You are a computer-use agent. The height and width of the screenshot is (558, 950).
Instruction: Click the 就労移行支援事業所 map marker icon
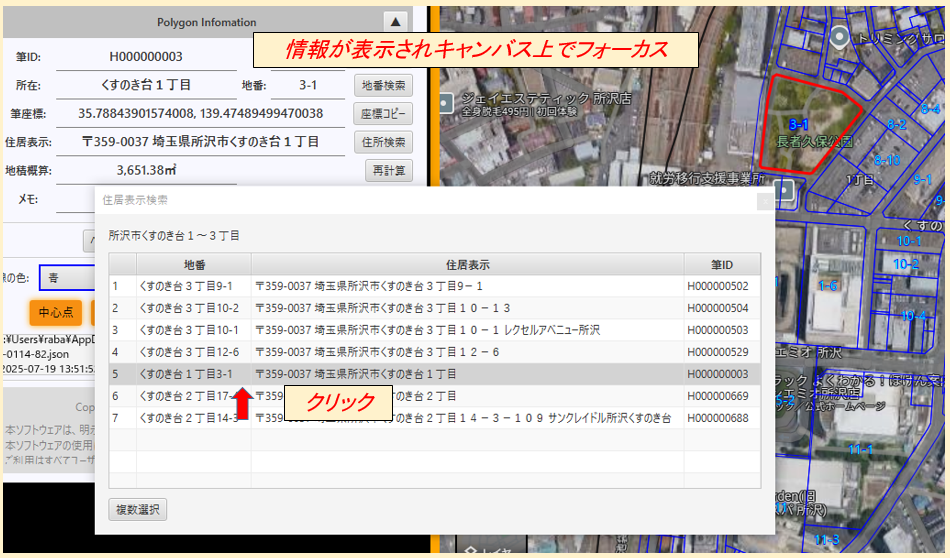click(x=785, y=191)
